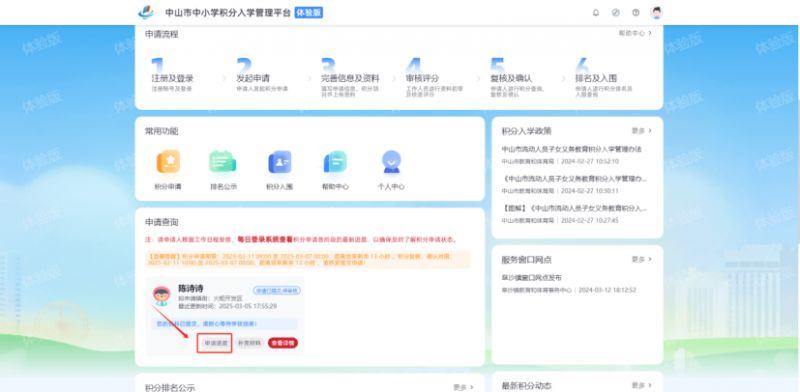Select step 1 注册及登录
This screenshot has height=392, width=800.
click(x=172, y=76)
